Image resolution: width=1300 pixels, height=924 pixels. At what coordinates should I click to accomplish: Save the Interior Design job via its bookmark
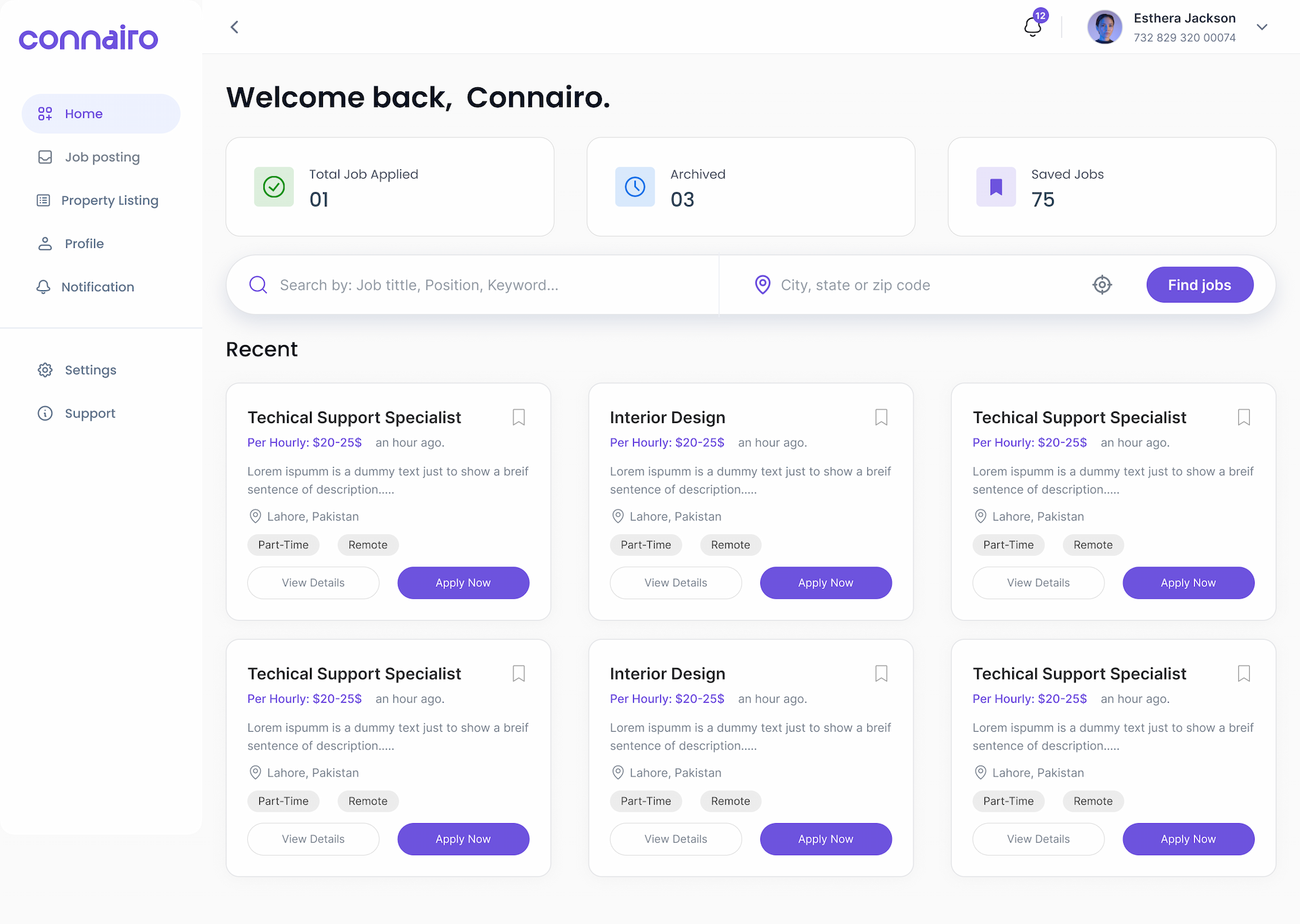coord(881,417)
